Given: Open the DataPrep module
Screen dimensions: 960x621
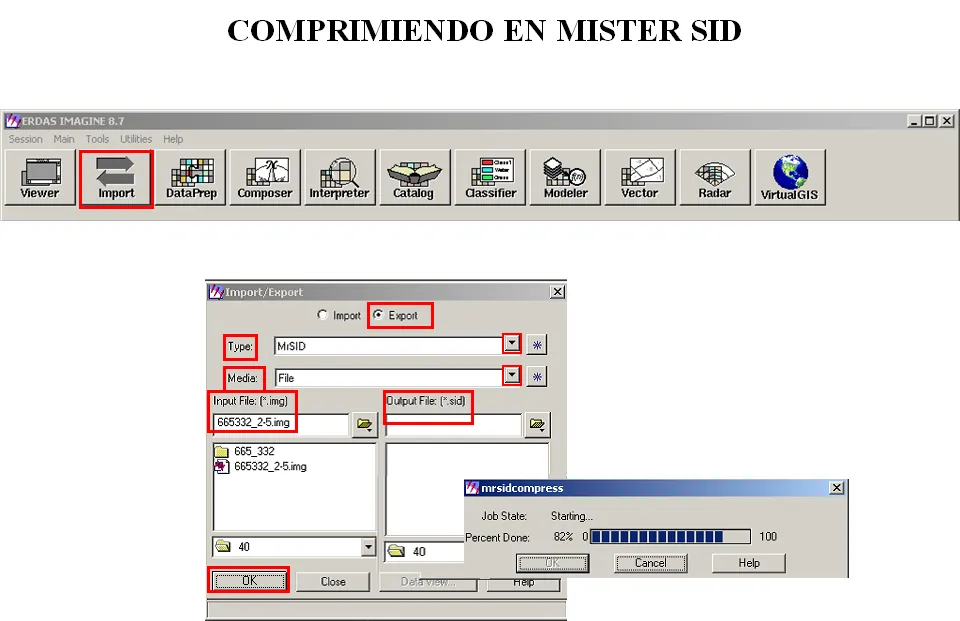Looking at the screenshot, I should pyautogui.click(x=191, y=178).
